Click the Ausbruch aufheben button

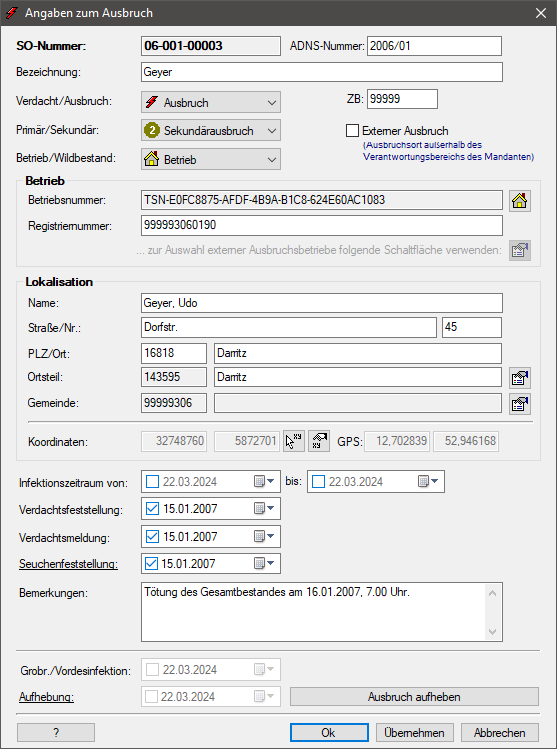pos(414,696)
